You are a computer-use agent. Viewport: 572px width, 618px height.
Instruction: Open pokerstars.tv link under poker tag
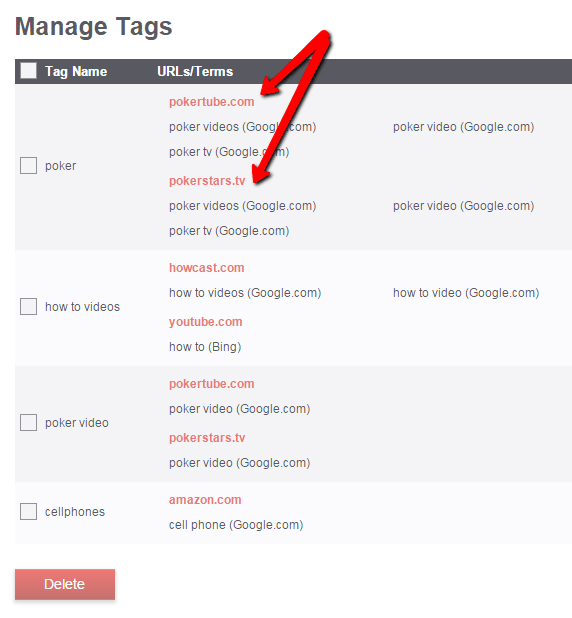coord(207,181)
